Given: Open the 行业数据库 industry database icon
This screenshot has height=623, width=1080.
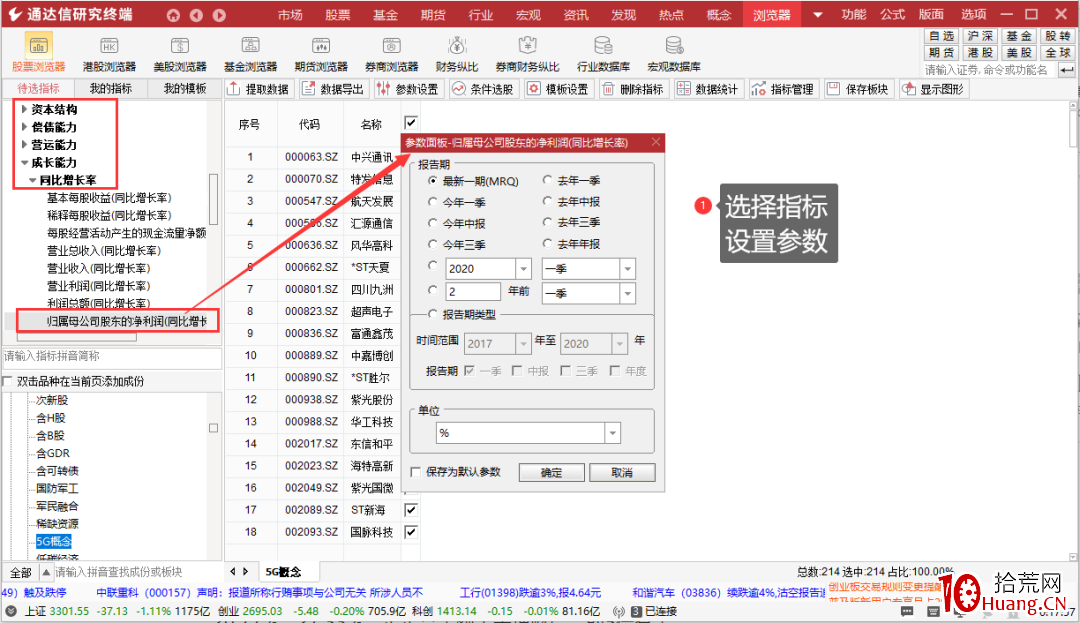Looking at the screenshot, I should pos(603,53).
